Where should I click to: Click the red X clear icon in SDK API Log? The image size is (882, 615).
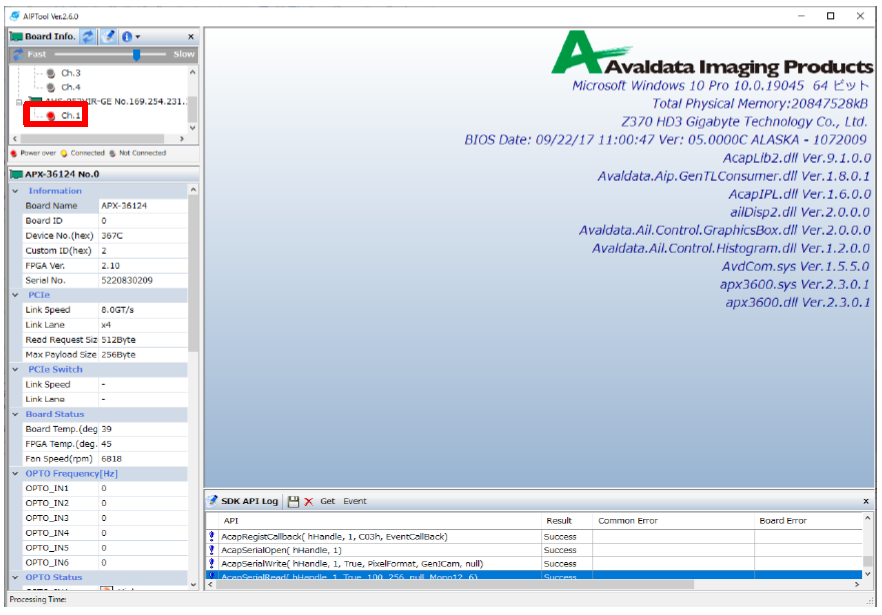coord(308,501)
